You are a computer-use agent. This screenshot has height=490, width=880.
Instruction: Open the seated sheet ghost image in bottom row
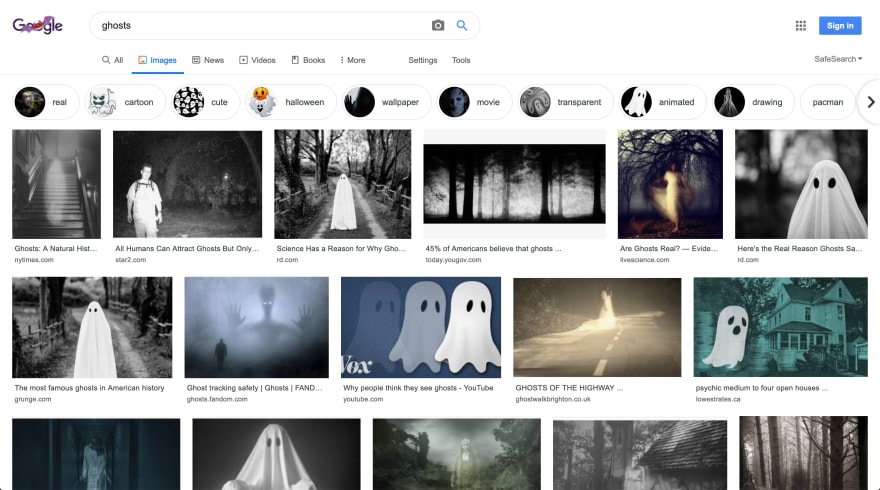(x=276, y=454)
